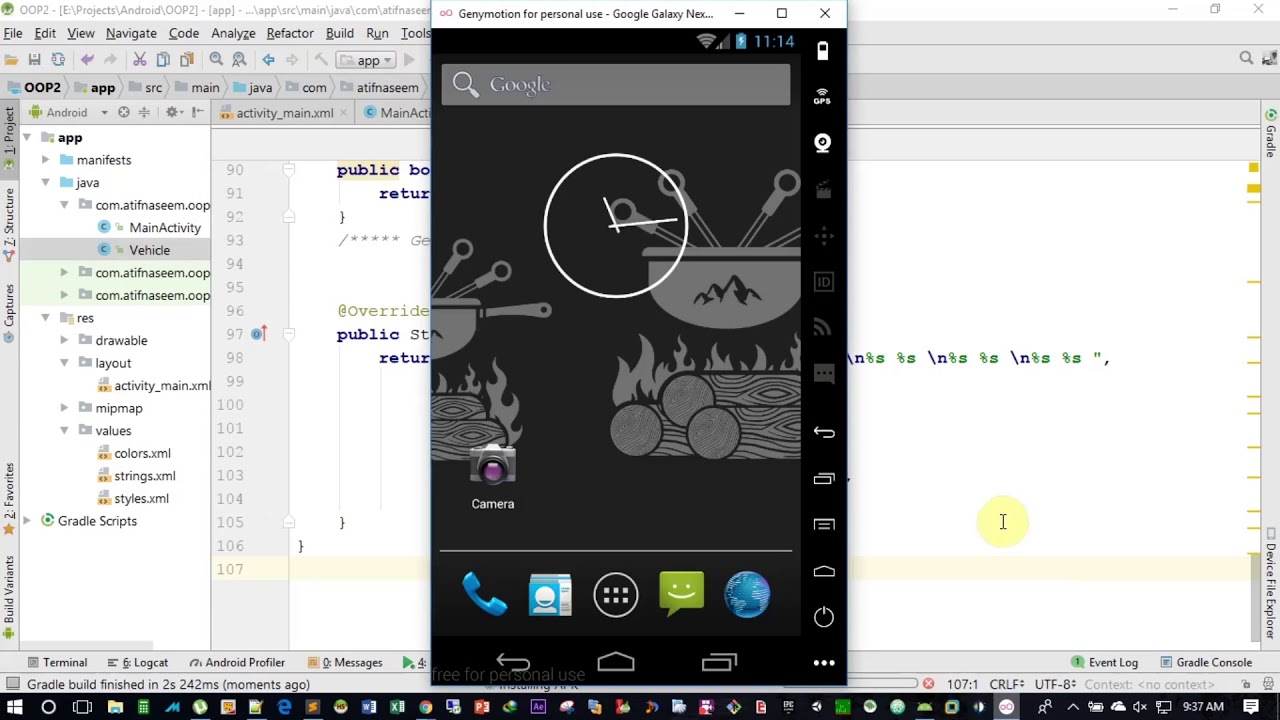Click the Project panel Hide icon
Viewport: 1280px width, 720px height.
198,112
